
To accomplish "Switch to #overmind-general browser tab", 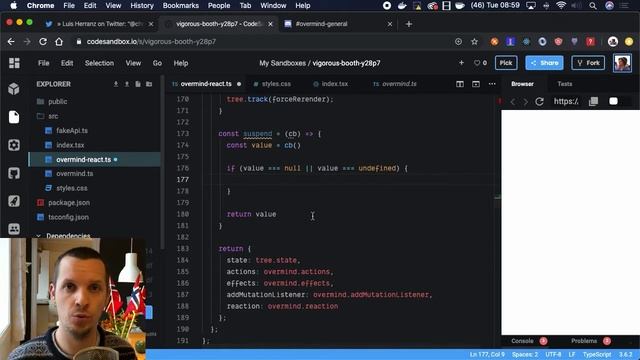I will coord(337,24).
